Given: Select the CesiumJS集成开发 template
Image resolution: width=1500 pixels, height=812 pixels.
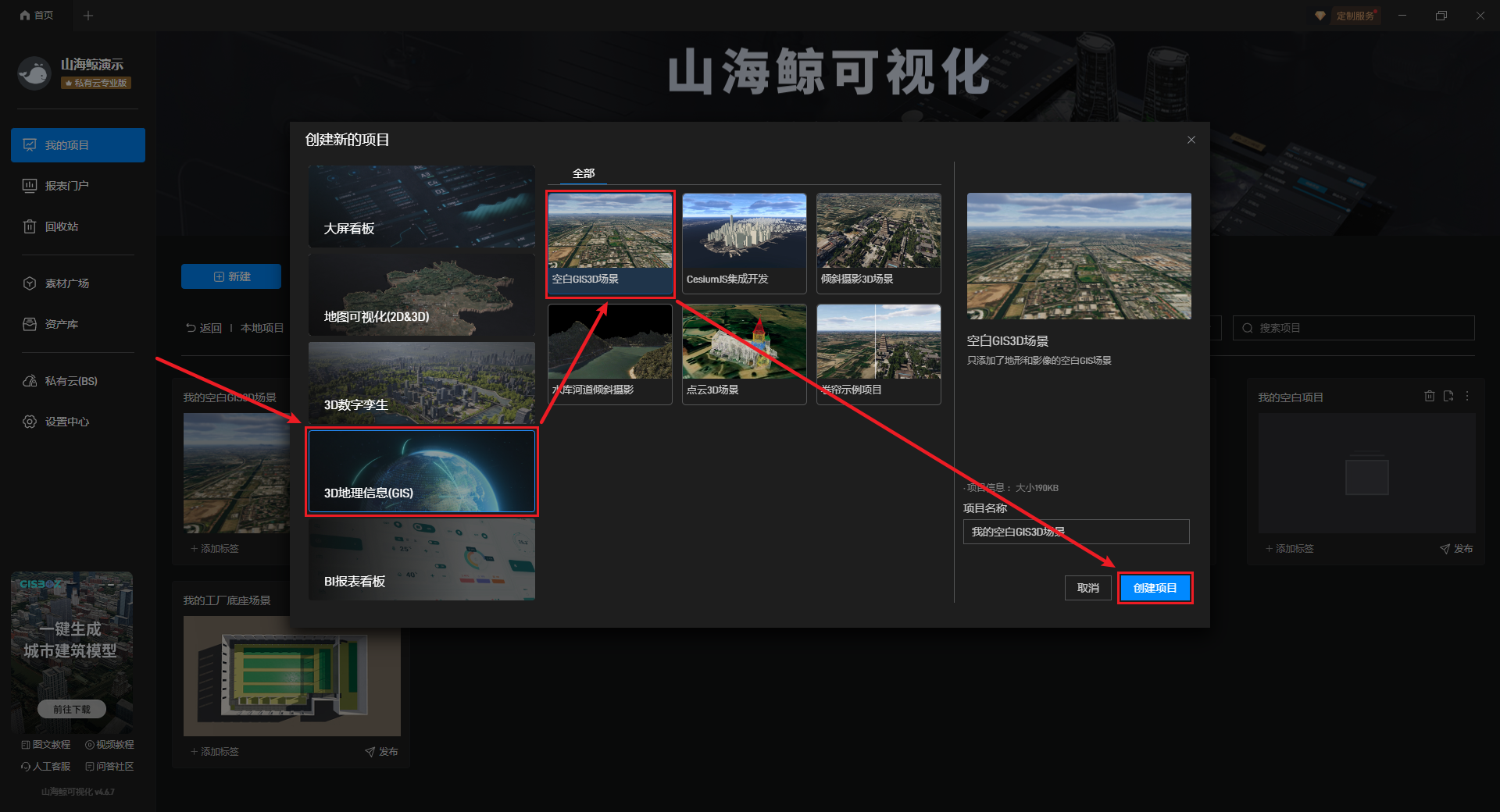Looking at the screenshot, I should click(x=744, y=243).
